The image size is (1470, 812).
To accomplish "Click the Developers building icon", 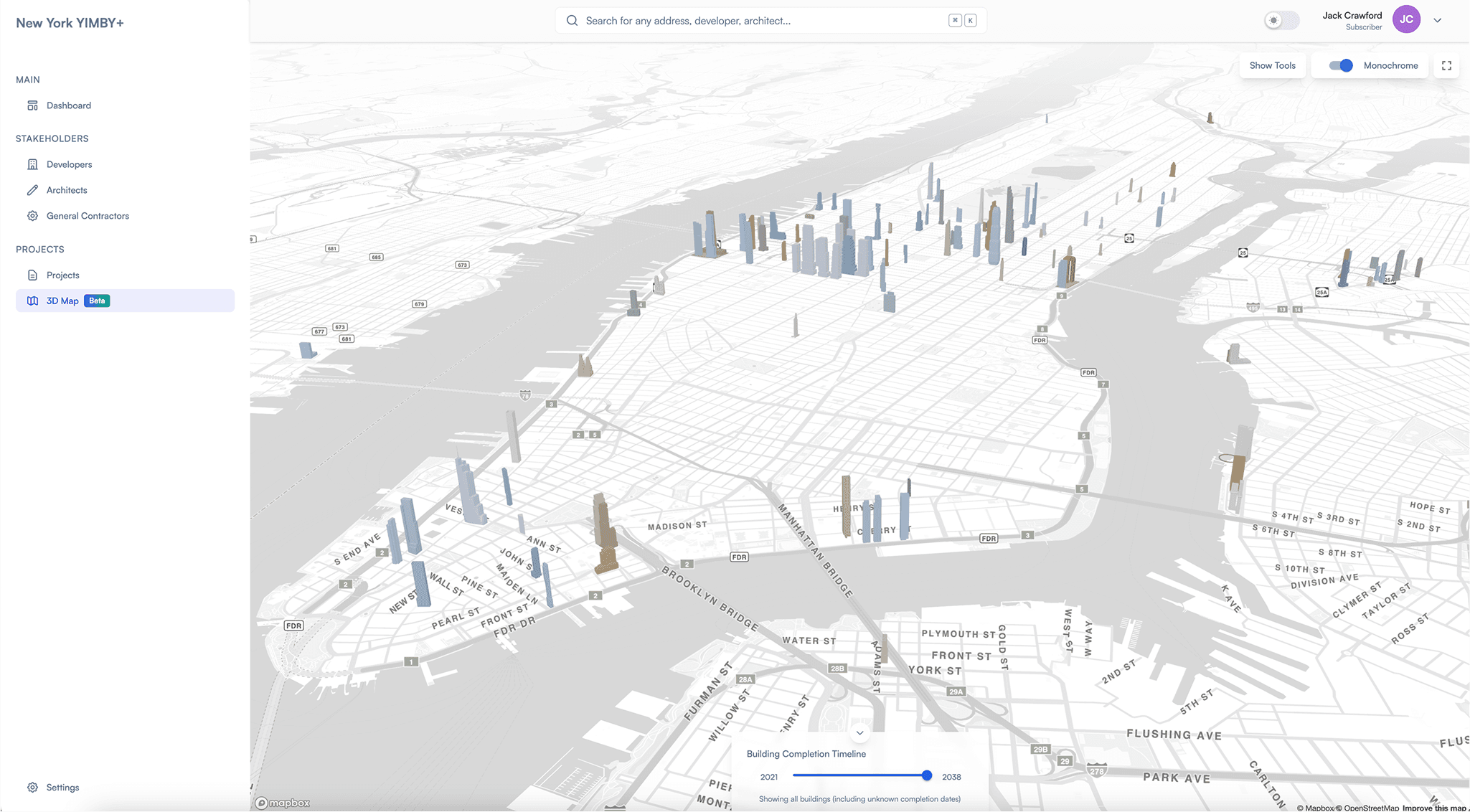I will (32, 164).
